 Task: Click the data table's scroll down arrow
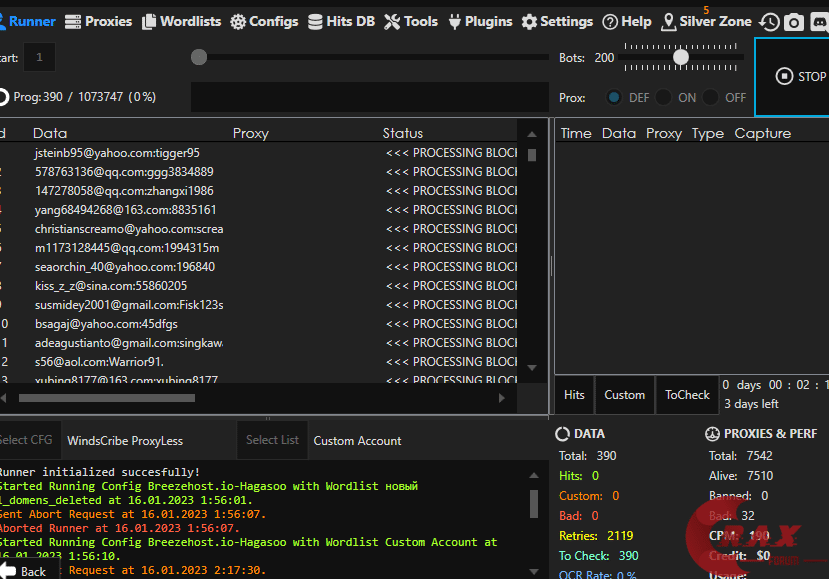tap(532, 368)
